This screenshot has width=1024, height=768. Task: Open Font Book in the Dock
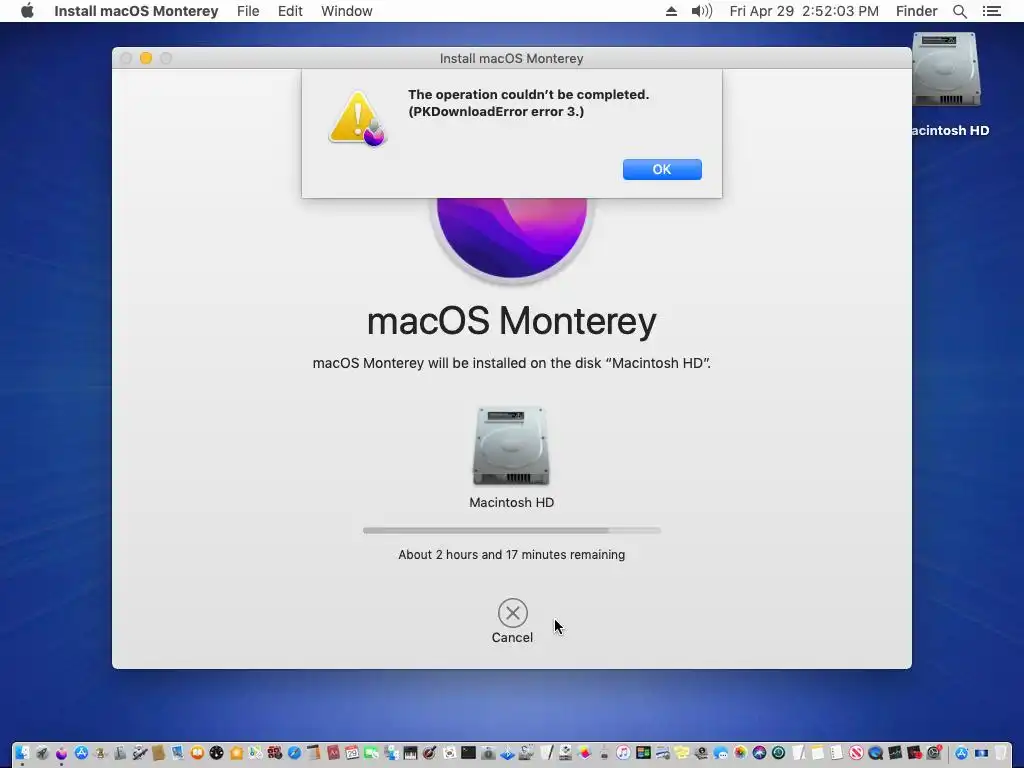pyautogui.click(x=120, y=753)
